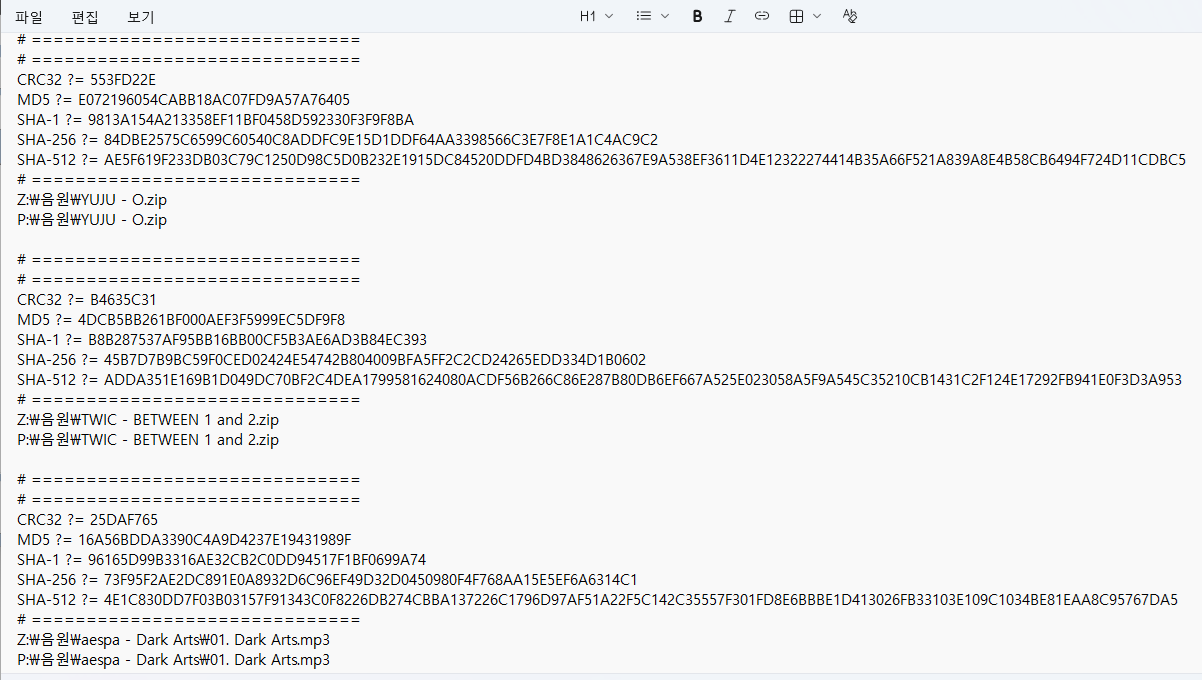Toggle italic formatting
This screenshot has width=1202, height=680.
click(730, 16)
